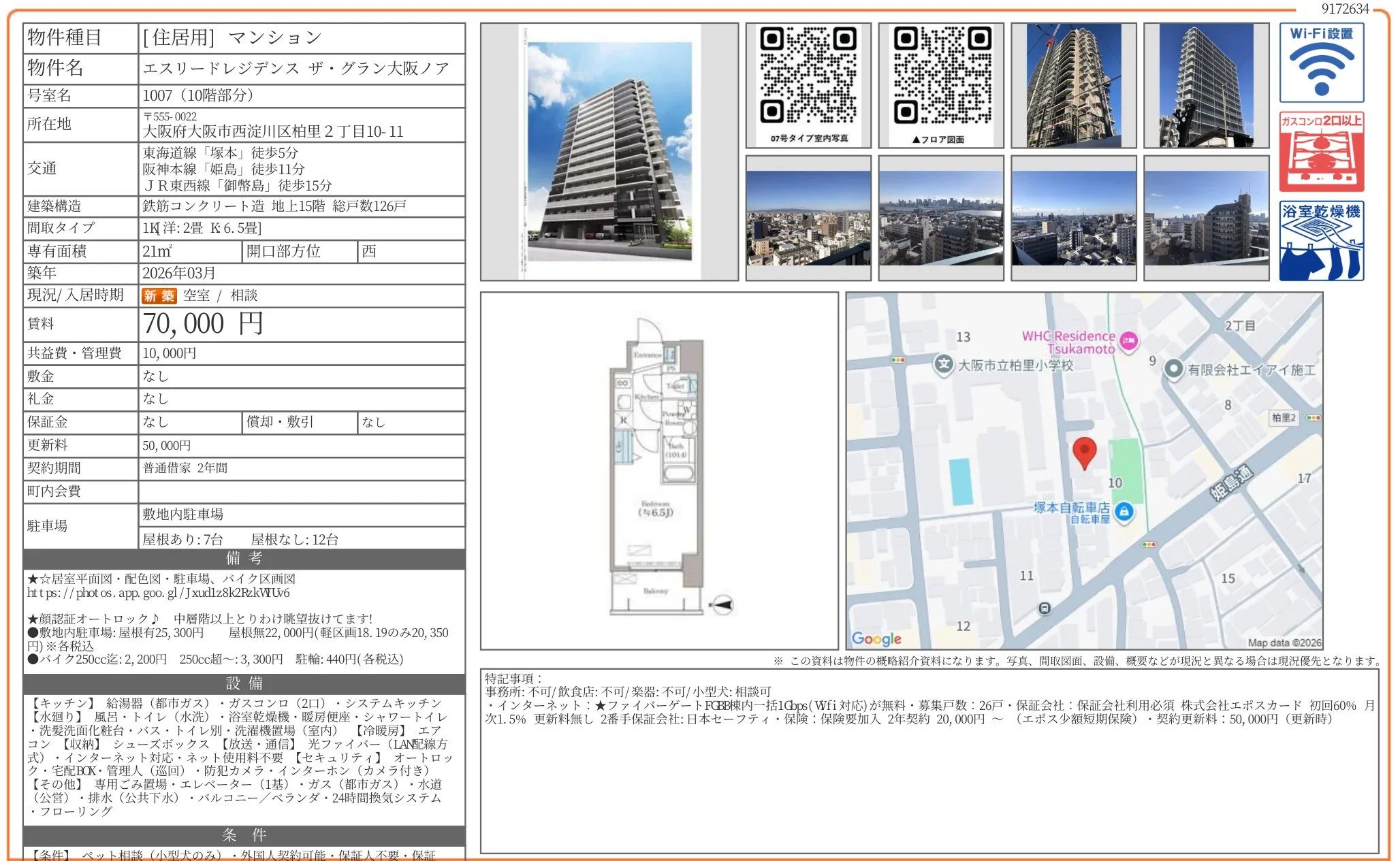The width and height of the screenshot is (1400, 861).
Task: Click the 塚本自転車店 bicycle shop marker
Action: [1124, 511]
